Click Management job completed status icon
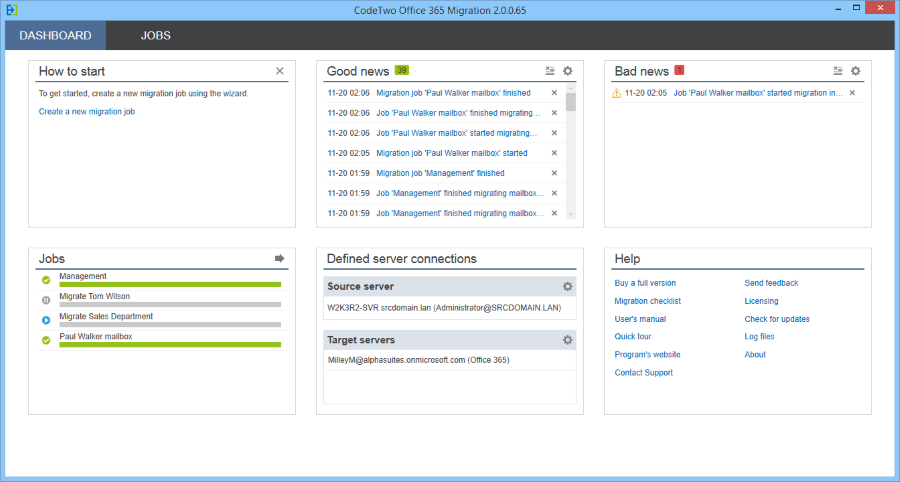The image size is (900, 482). pos(46,280)
